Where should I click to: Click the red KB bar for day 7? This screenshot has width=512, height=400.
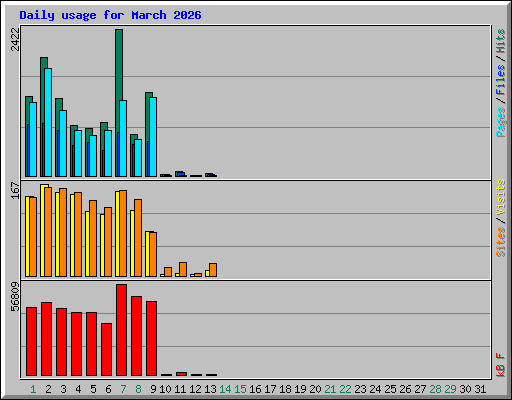[x=121, y=330]
